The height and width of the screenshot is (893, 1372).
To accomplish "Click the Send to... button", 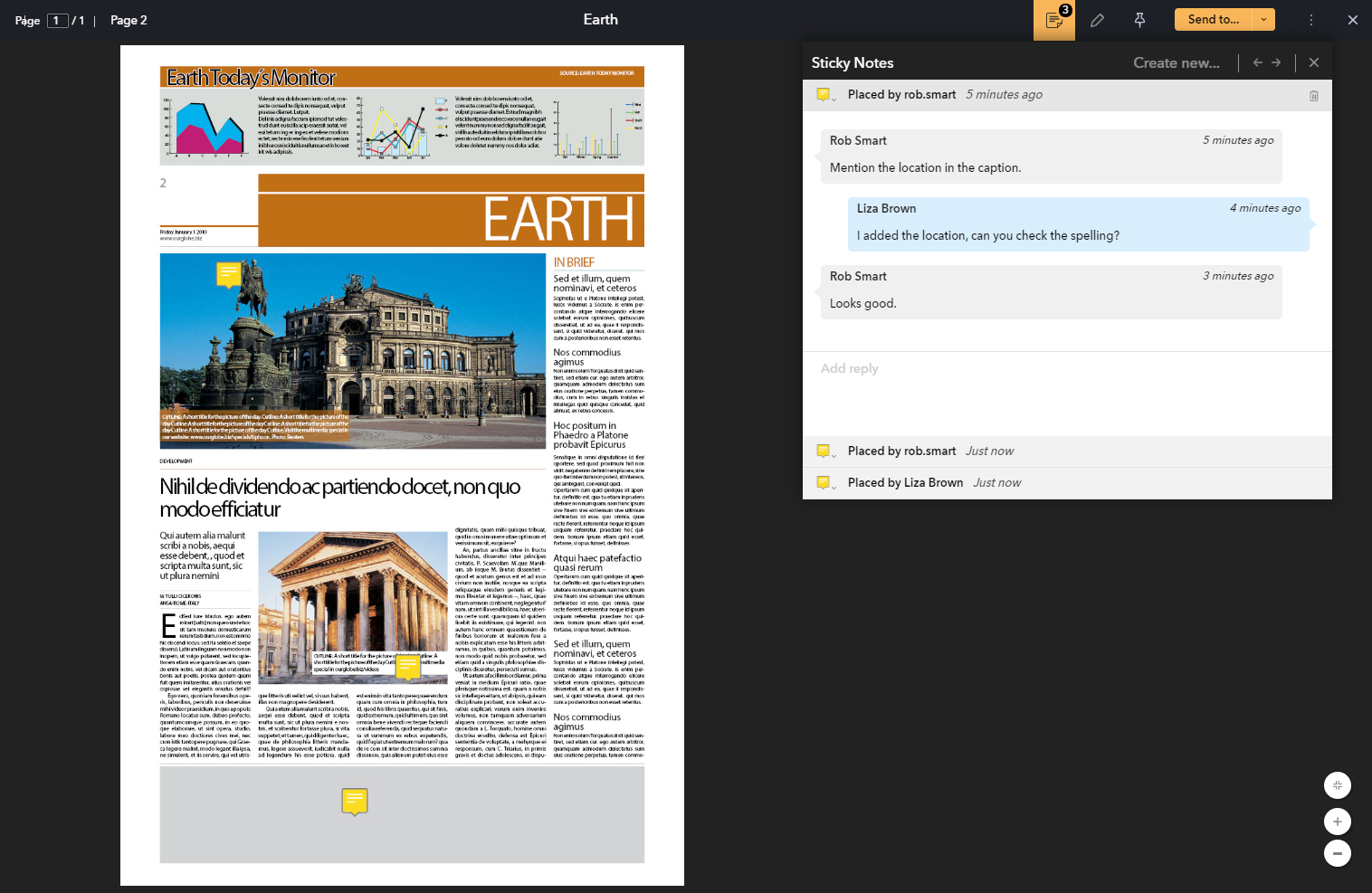I will (x=1214, y=19).
